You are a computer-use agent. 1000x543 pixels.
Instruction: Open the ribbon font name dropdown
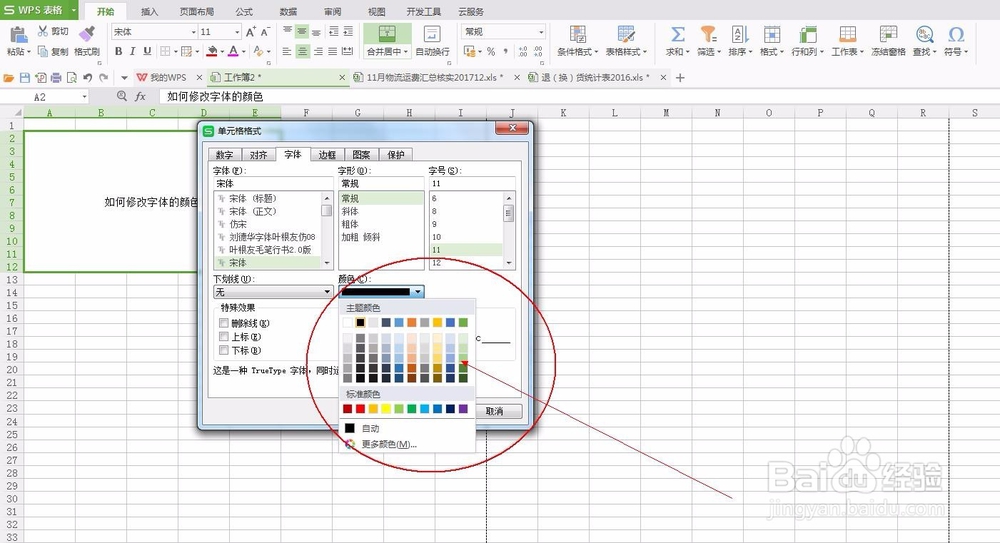click(193, 32)
